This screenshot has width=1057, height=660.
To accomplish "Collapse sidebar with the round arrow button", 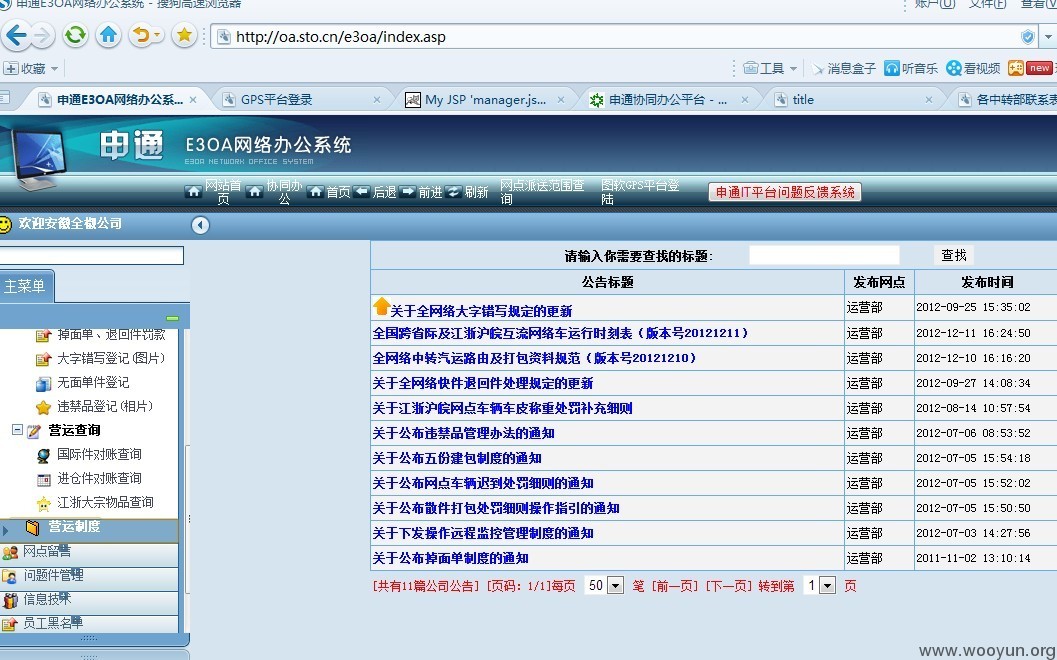I will point(200,224).
